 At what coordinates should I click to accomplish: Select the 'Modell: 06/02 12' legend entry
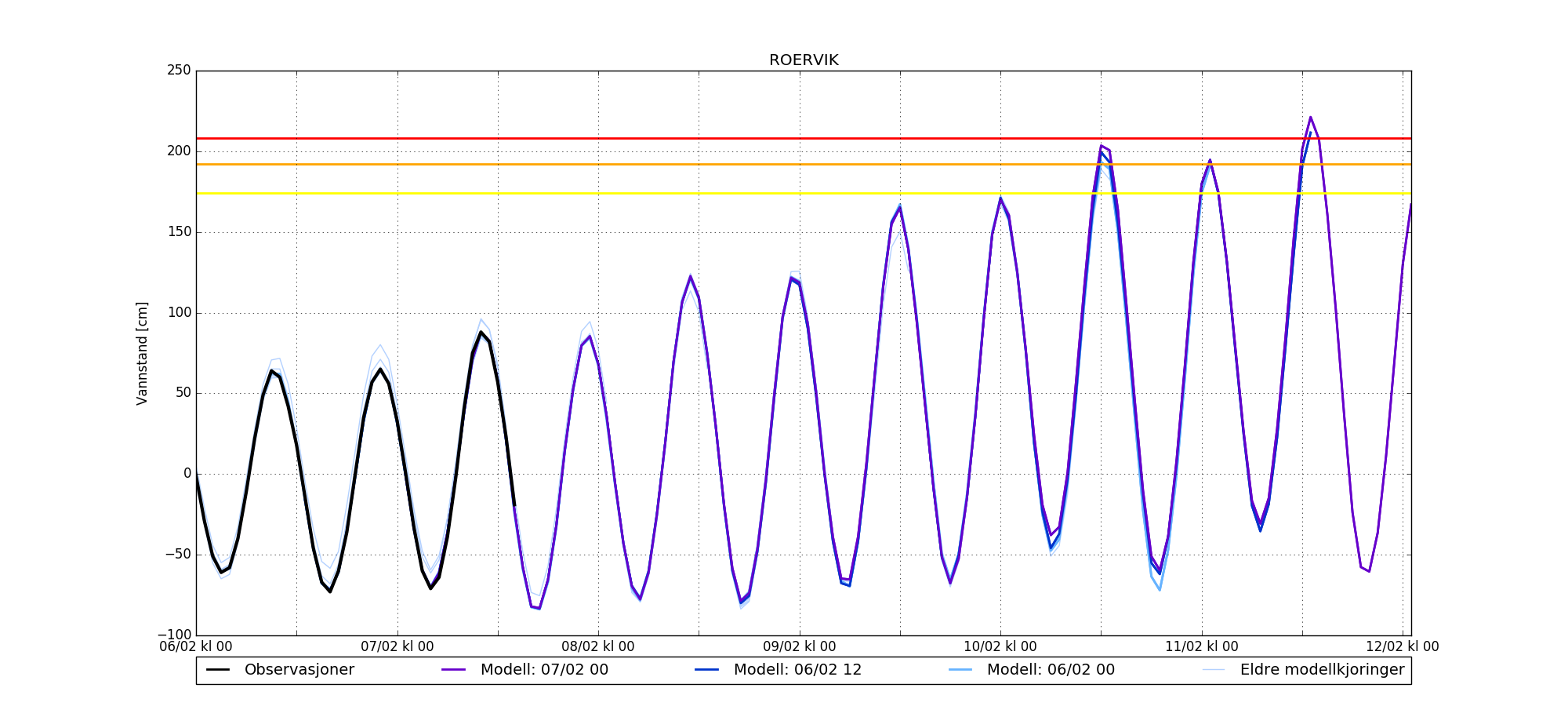coord(797,670)
